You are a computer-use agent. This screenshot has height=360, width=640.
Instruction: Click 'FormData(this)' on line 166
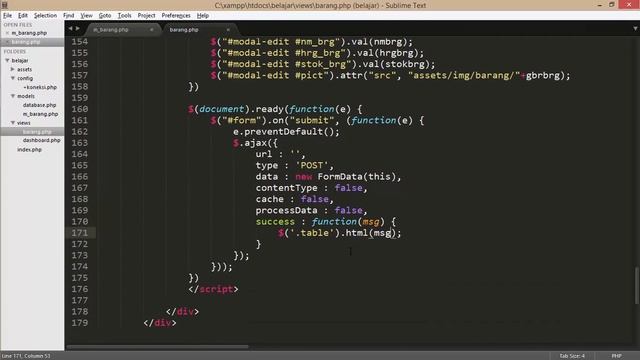(x=357, y=177)
